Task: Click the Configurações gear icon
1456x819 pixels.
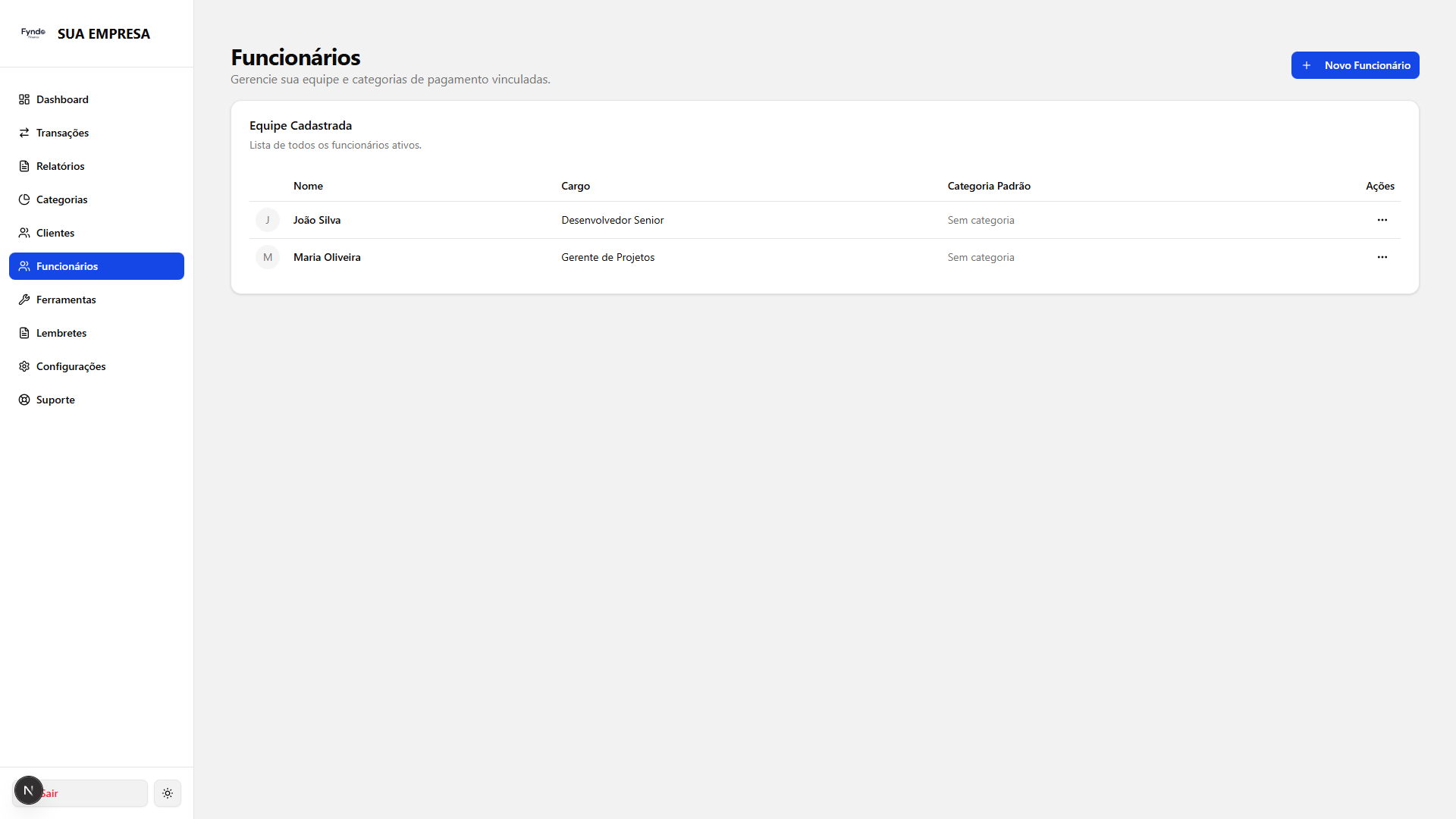Action: [24, 366]
